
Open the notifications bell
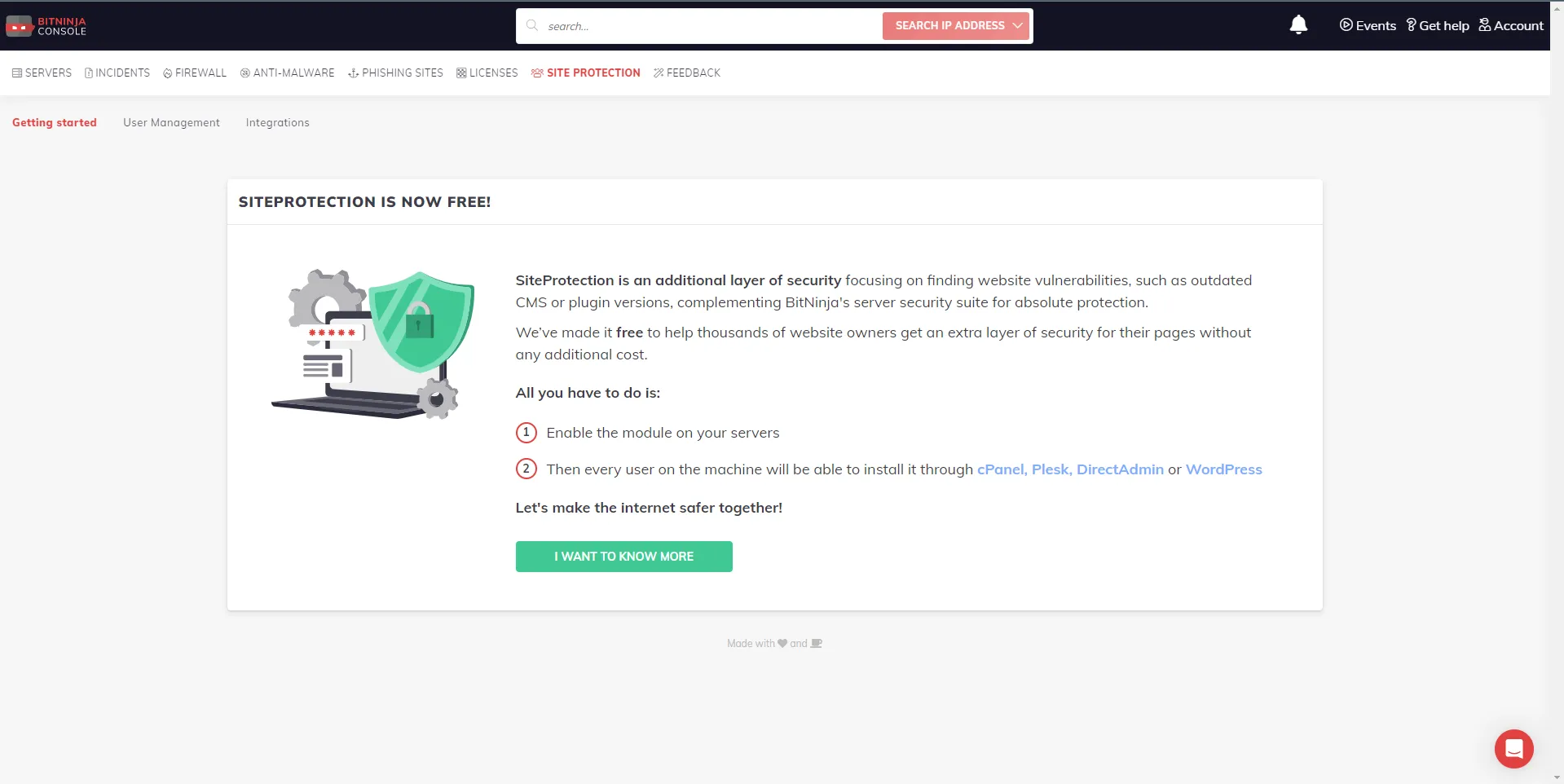[1298, 25]
